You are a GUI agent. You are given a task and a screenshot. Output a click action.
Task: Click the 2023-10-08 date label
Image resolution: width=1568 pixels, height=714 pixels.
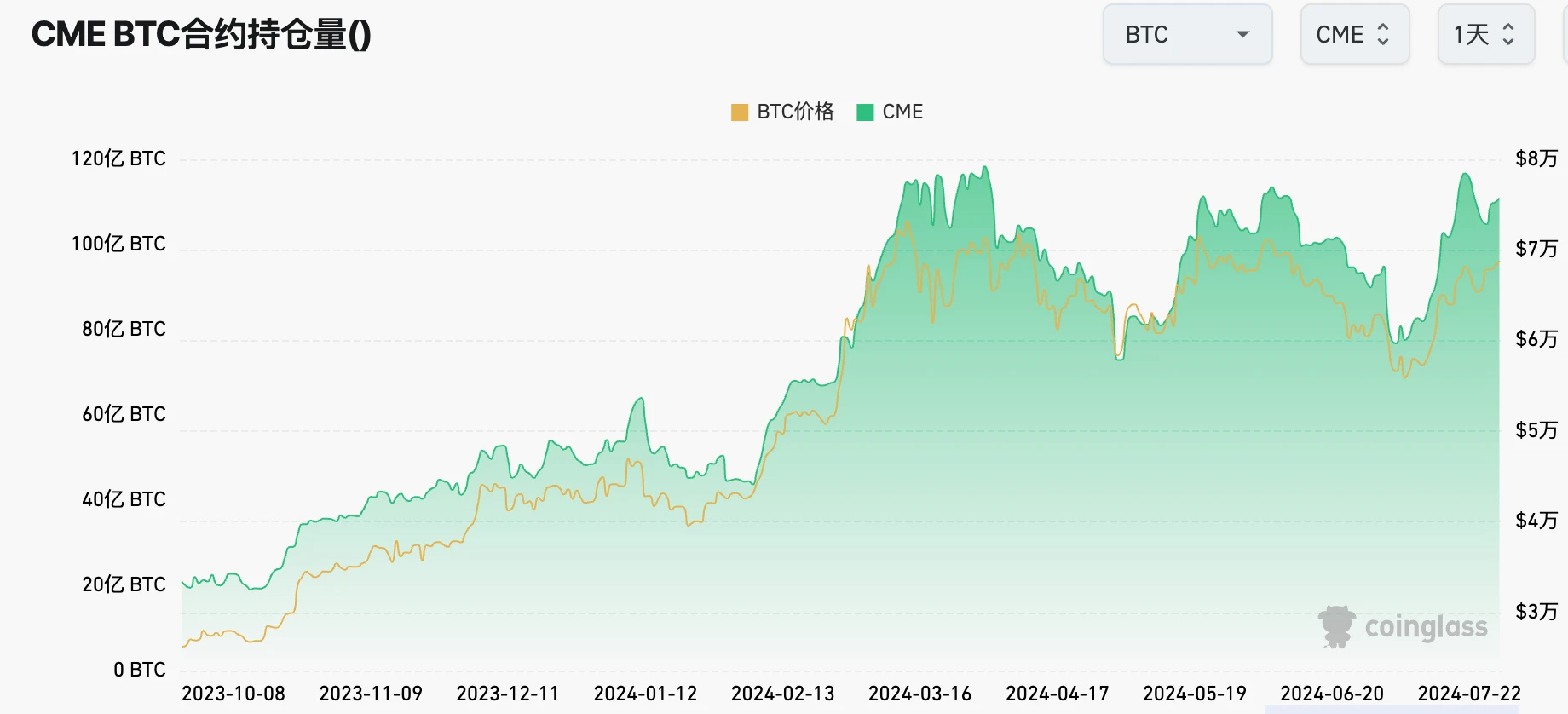click(x=233, y=694)
